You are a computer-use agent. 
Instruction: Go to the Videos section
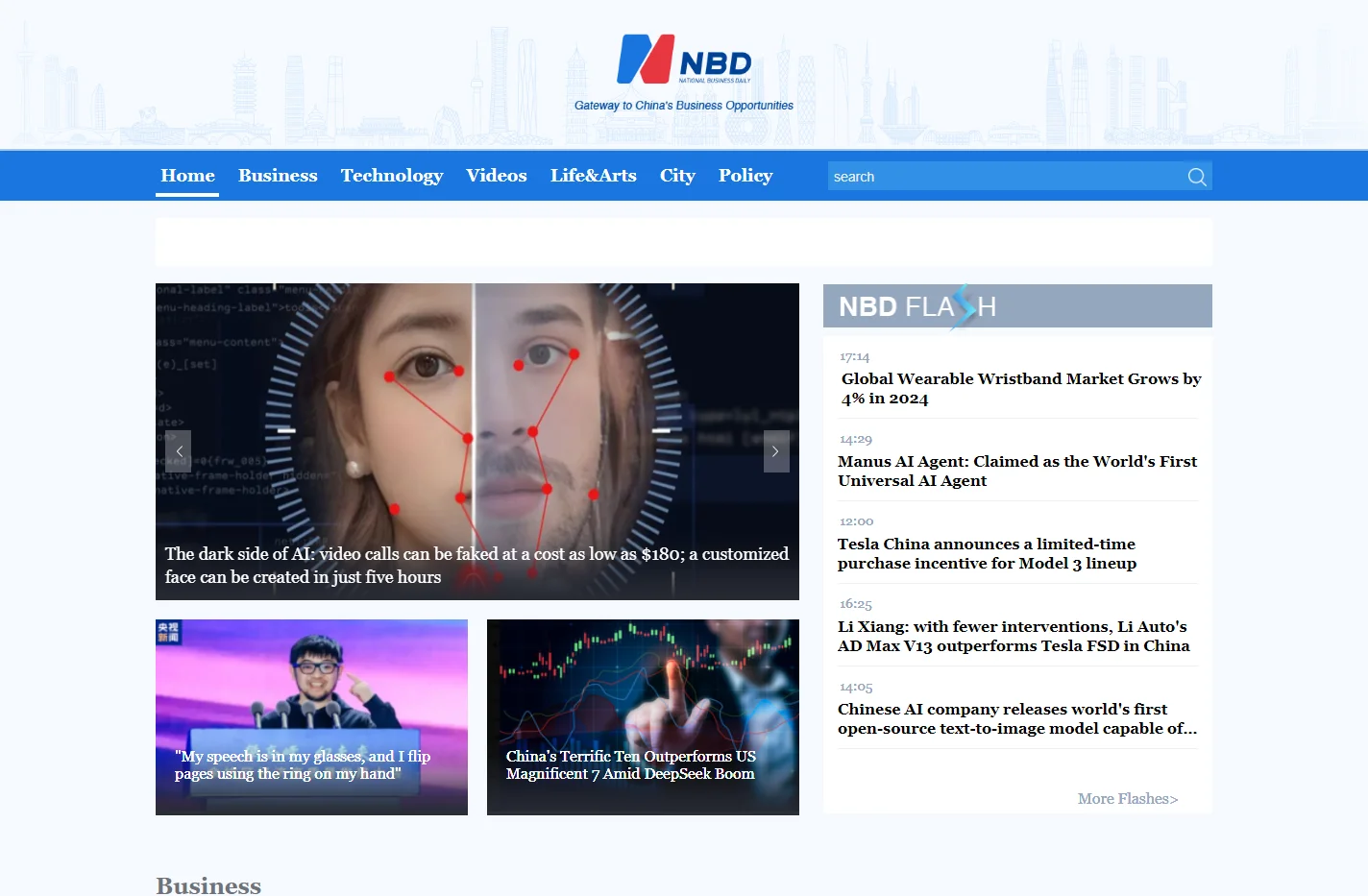497,176
